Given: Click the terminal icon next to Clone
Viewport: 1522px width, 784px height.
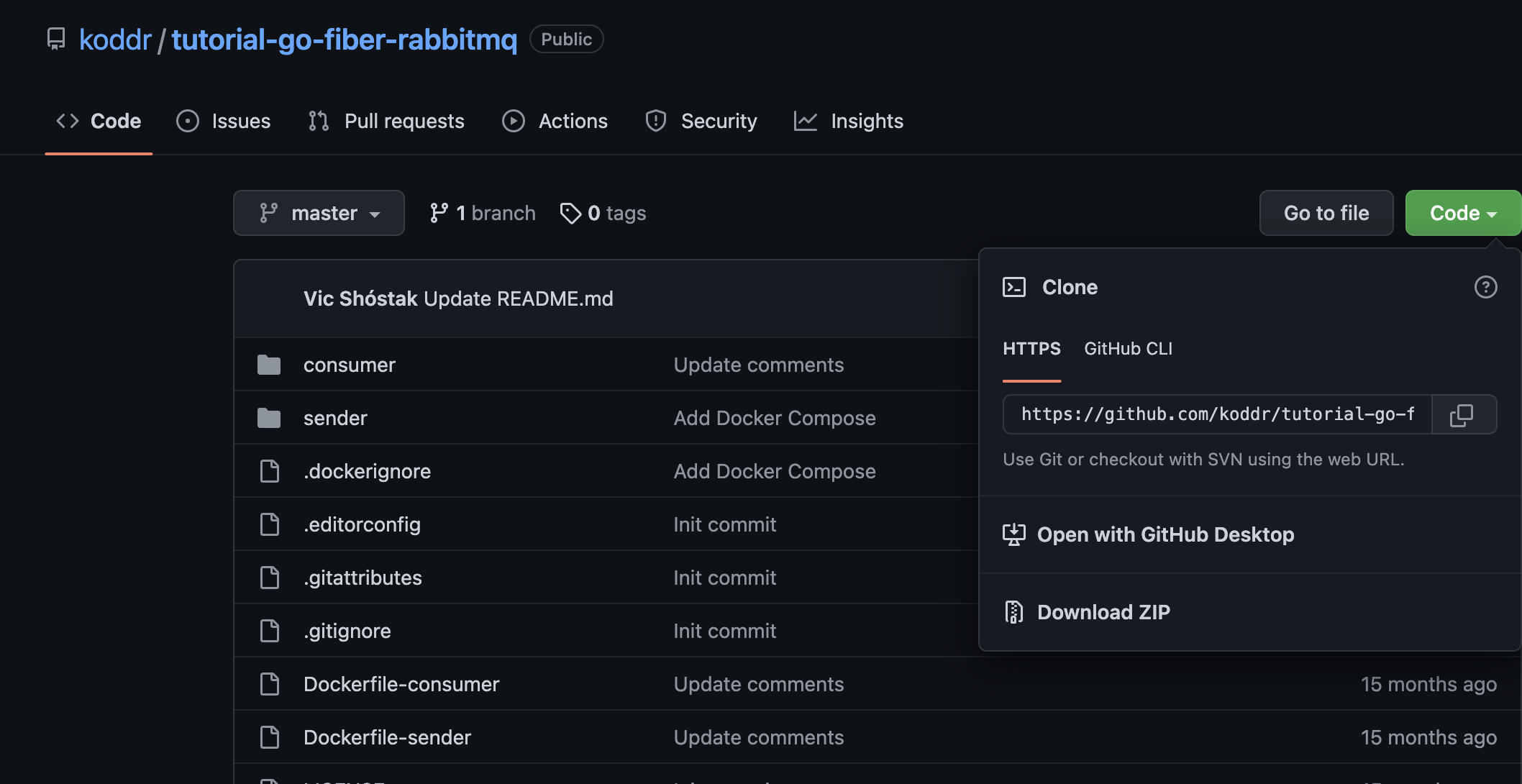Looking at the screenshot, I should (x=1014, y=287).
